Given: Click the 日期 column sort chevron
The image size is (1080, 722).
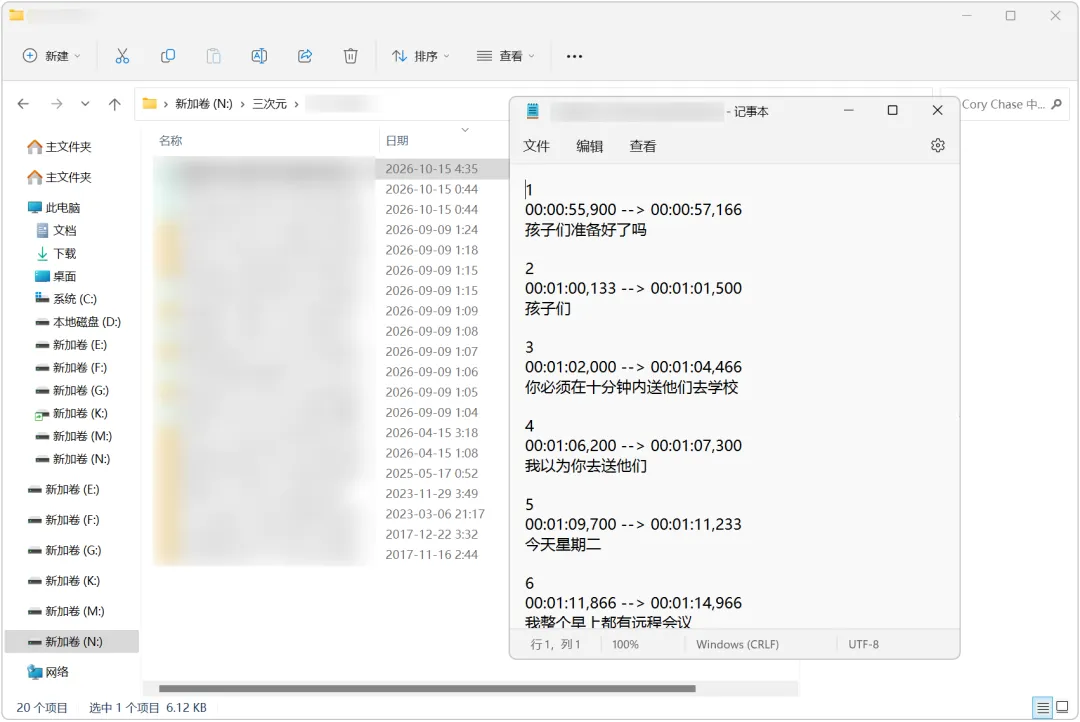Looking at the screenshot, I should coord(465,130).
